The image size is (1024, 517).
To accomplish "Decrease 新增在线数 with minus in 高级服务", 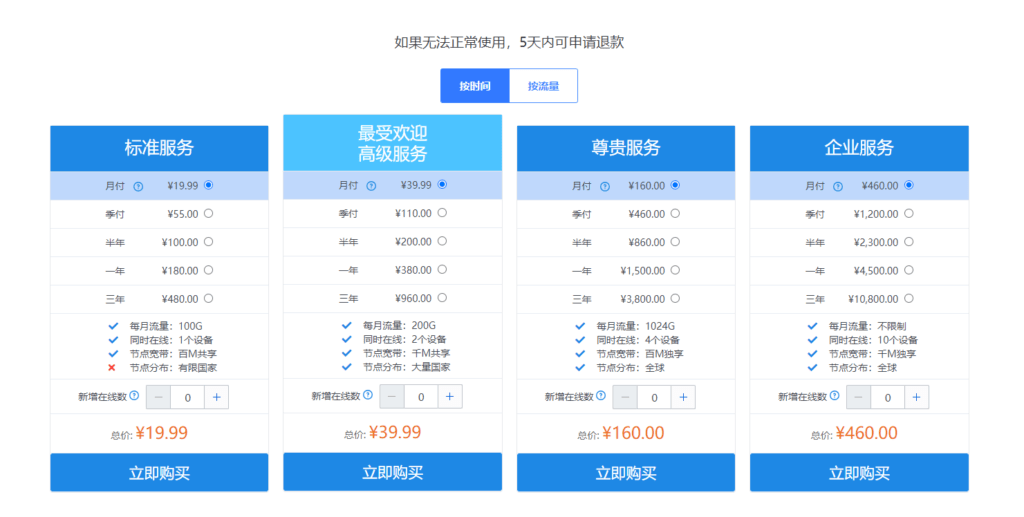I will pos(393,396).
